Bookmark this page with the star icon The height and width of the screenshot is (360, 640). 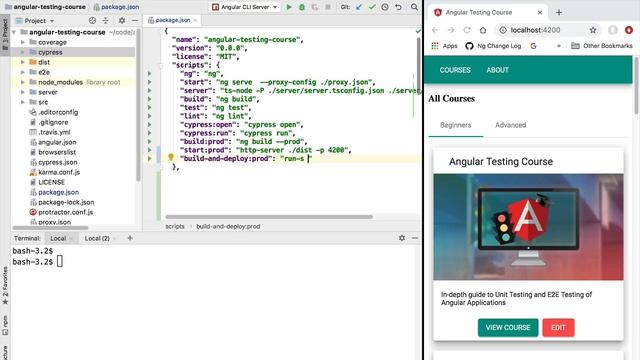tap(593, 30)
